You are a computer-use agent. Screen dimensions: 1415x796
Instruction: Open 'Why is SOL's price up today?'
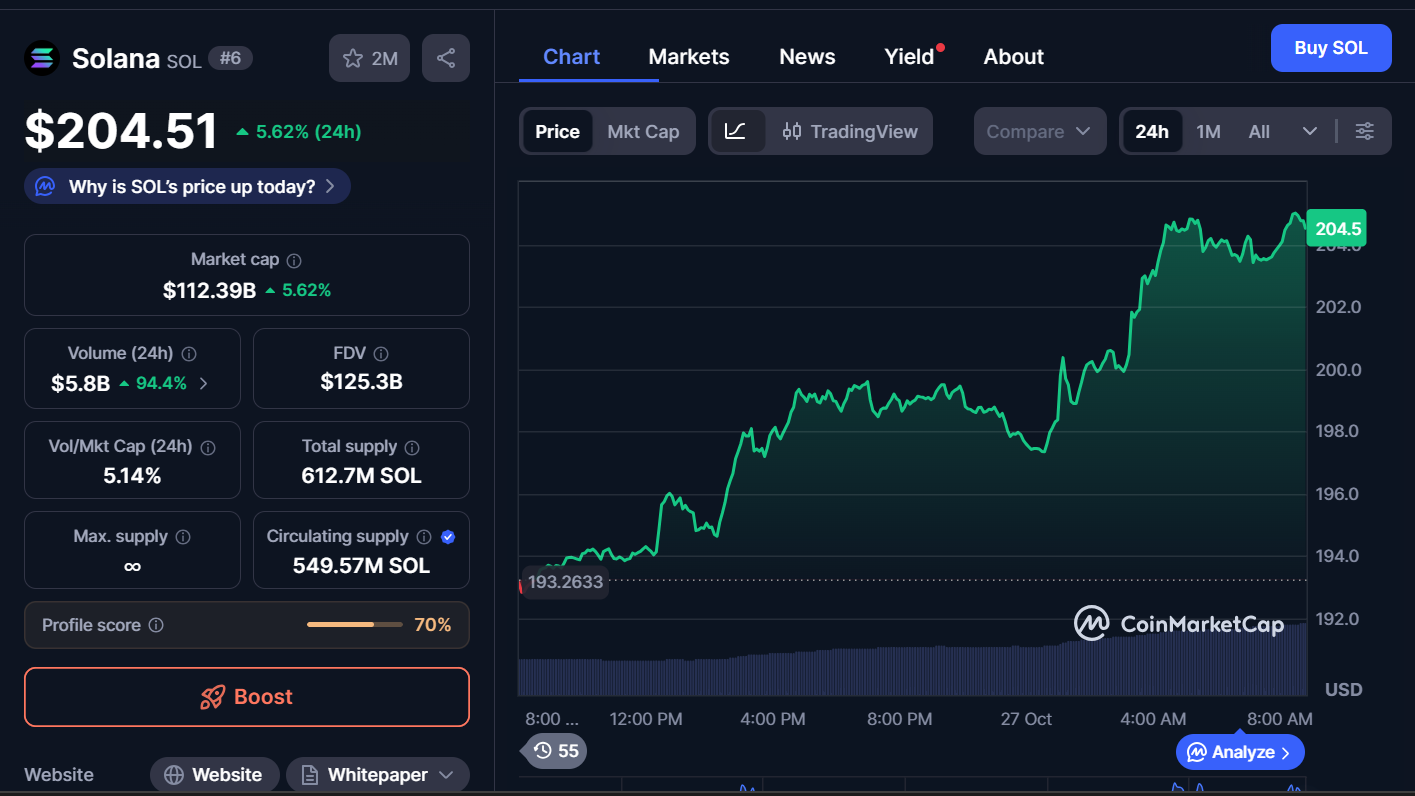coord(188,186)
